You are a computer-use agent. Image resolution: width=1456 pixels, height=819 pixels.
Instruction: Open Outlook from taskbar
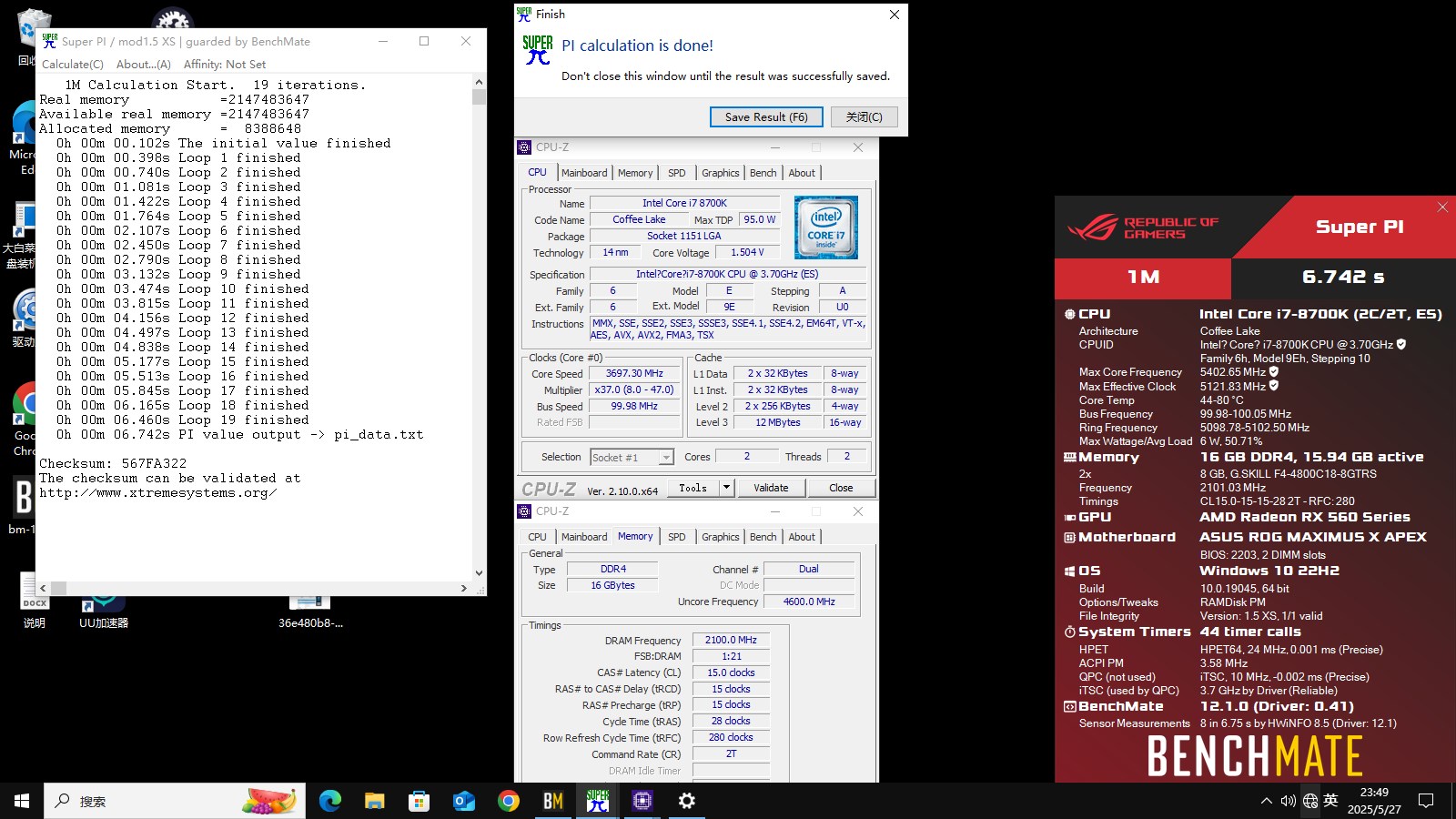[464, 801]
